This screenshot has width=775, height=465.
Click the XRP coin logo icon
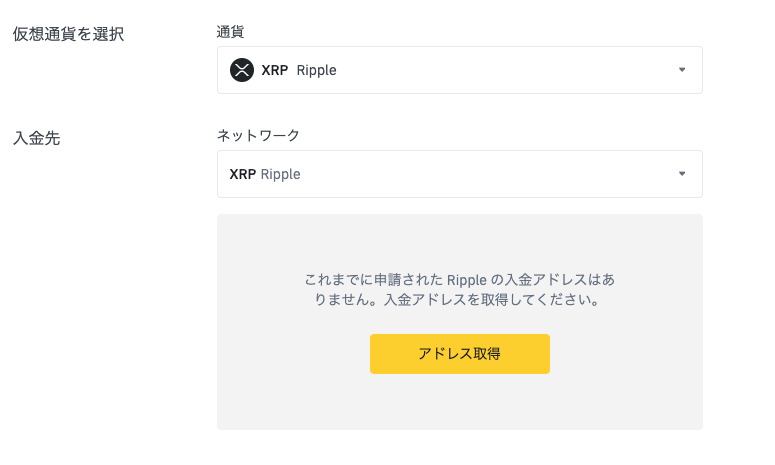click(242, 70)
